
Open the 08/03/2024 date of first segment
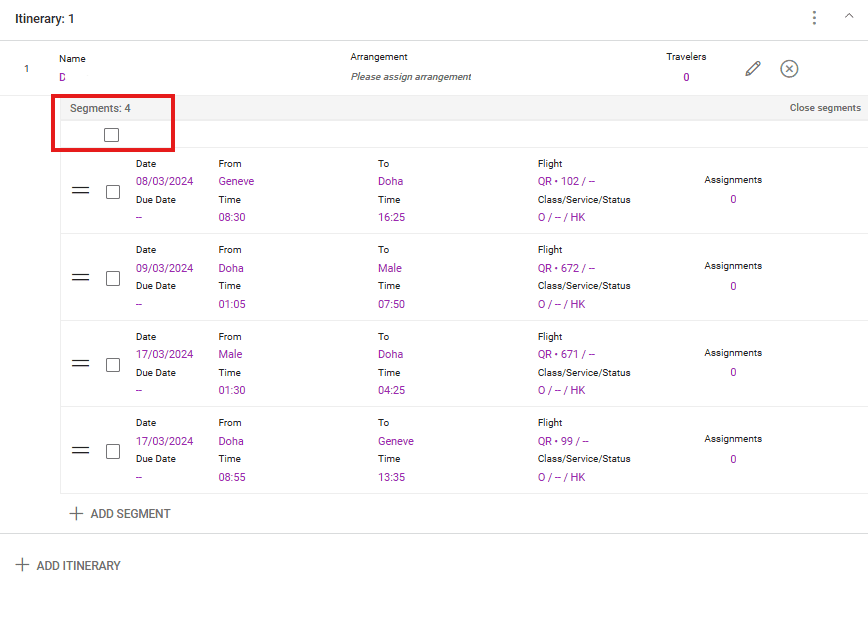[164, 181]
